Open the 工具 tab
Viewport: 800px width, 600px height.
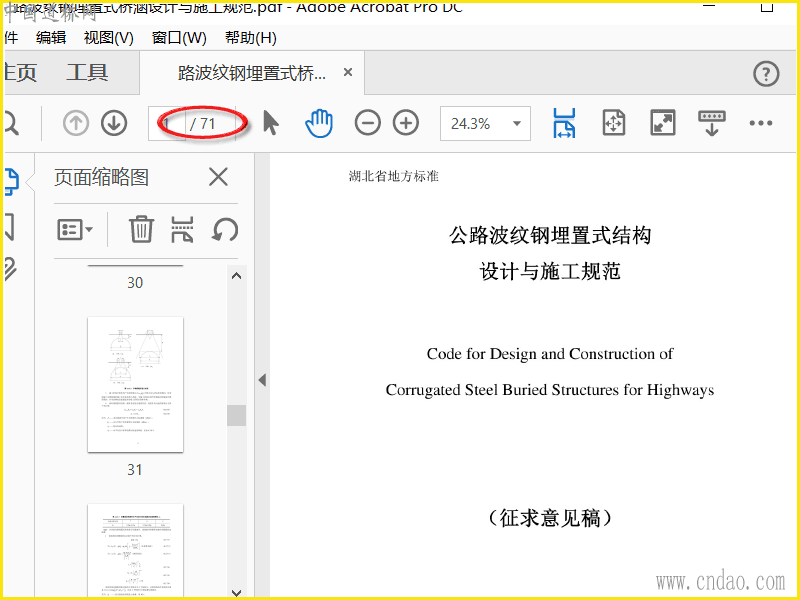(x=87, y=72)
